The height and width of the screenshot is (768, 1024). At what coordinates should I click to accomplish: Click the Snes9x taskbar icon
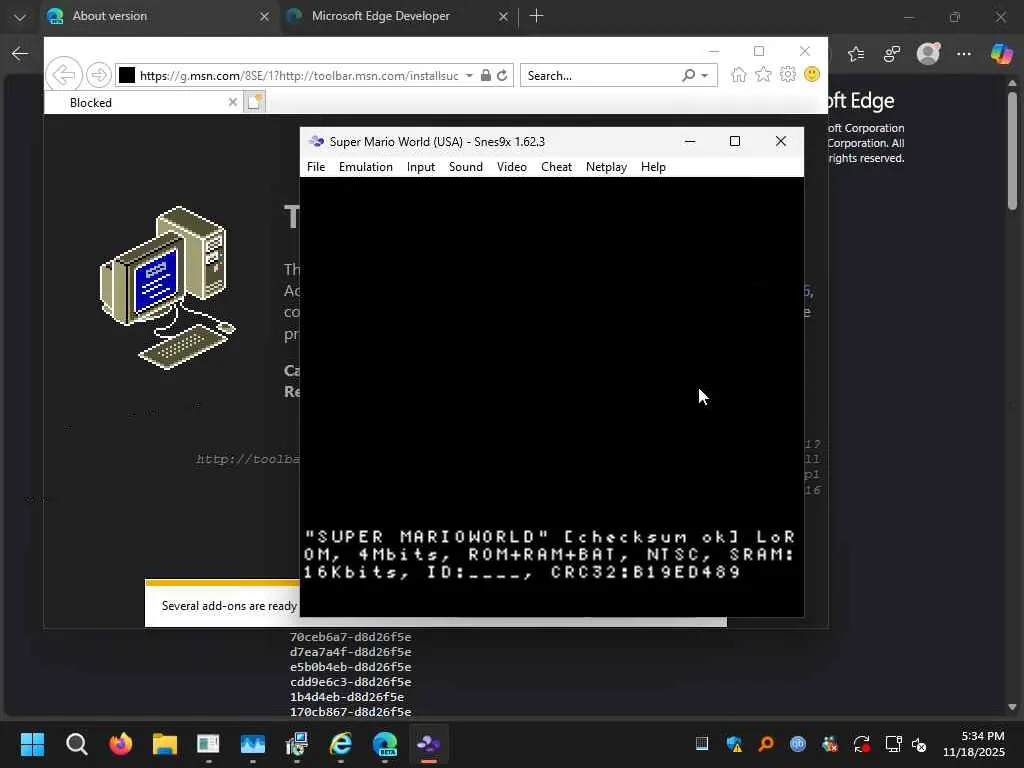point(428,744)
